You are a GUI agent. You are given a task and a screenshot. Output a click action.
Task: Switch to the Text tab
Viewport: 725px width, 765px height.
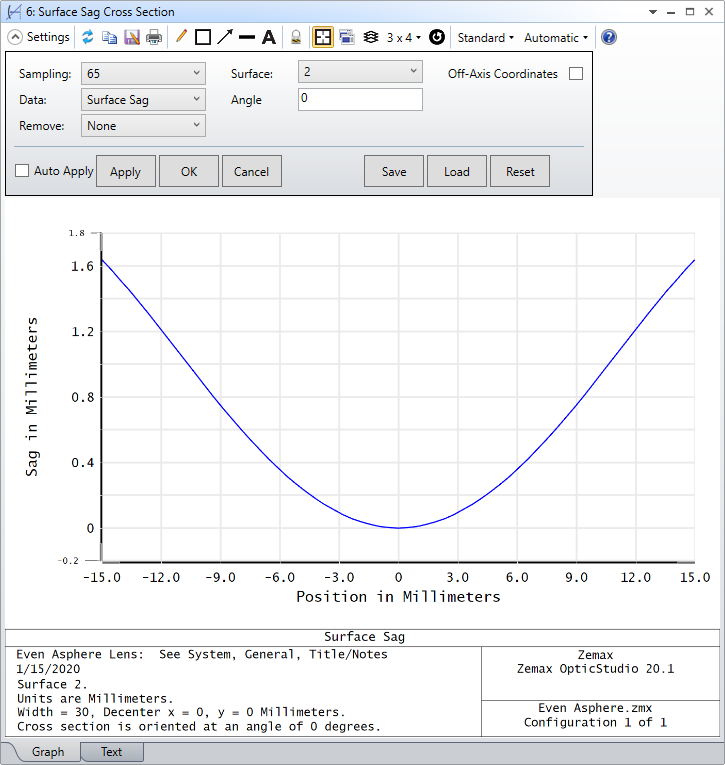111,751
